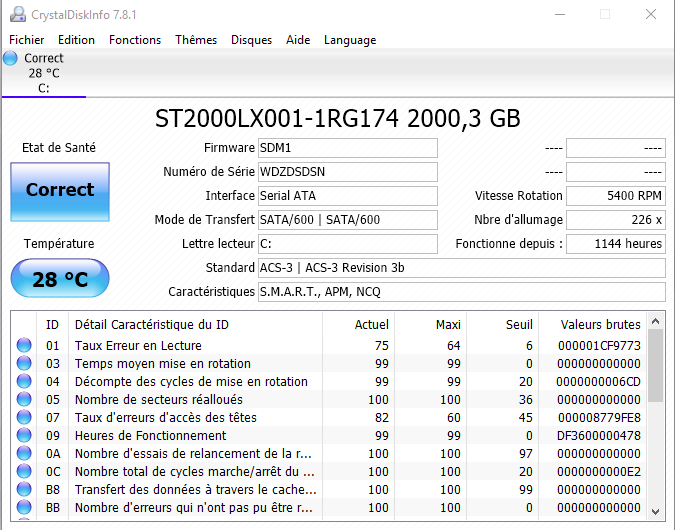
Task: Click the Nbre d'allumage field 226 x
Action: 616,220
